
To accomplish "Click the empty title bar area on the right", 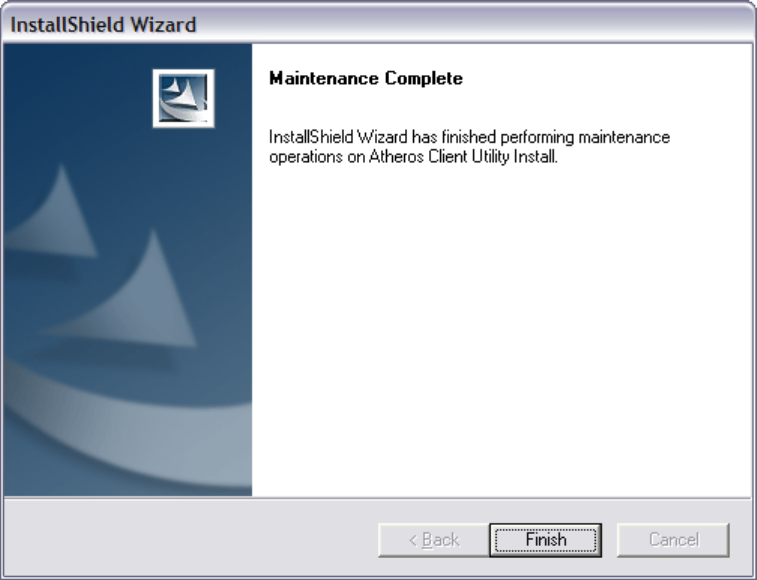I will [x=476, y=24].
